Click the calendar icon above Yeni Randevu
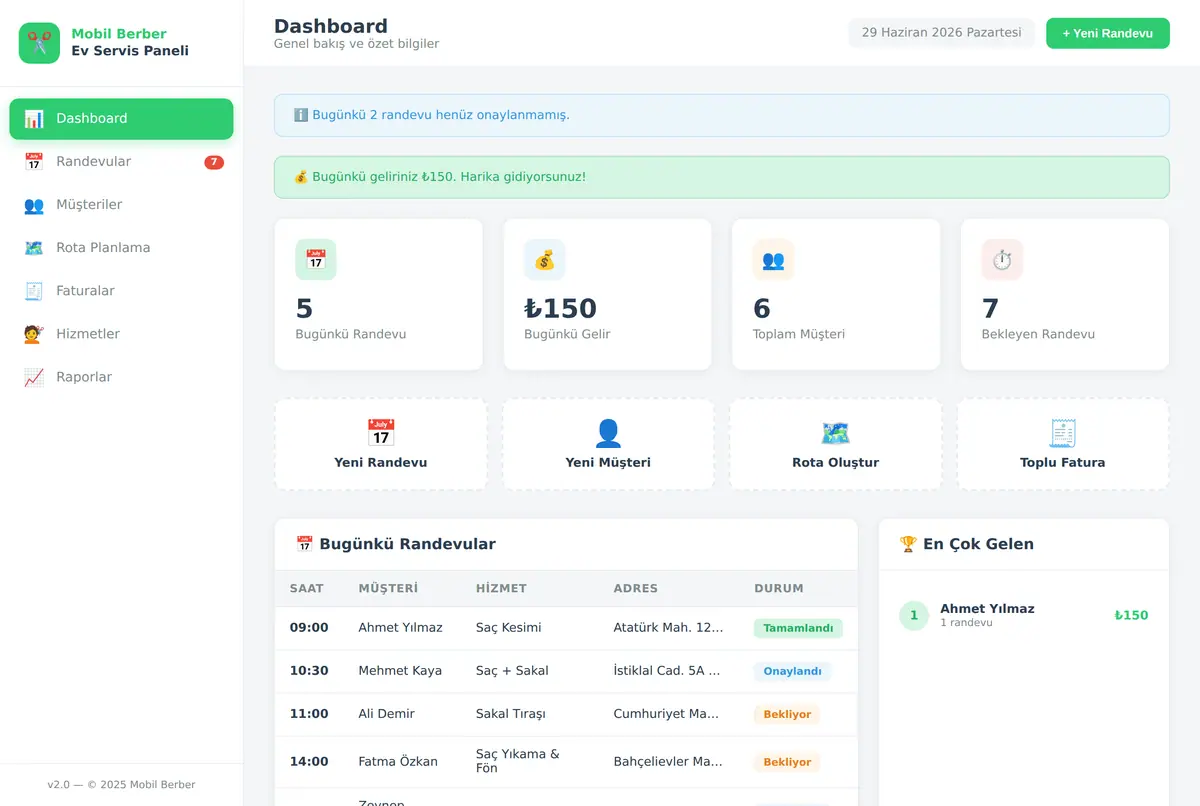The width and height of the screenshot is (1200, 806). pos(381,433)
